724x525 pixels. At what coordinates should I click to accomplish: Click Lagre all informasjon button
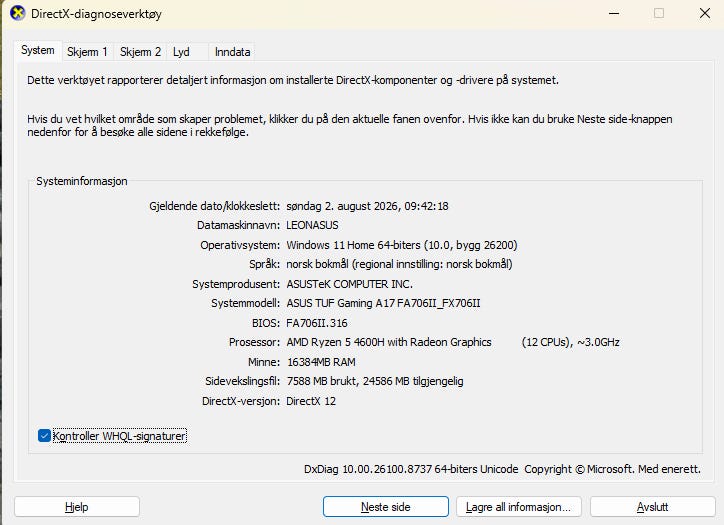click(519, 507)
